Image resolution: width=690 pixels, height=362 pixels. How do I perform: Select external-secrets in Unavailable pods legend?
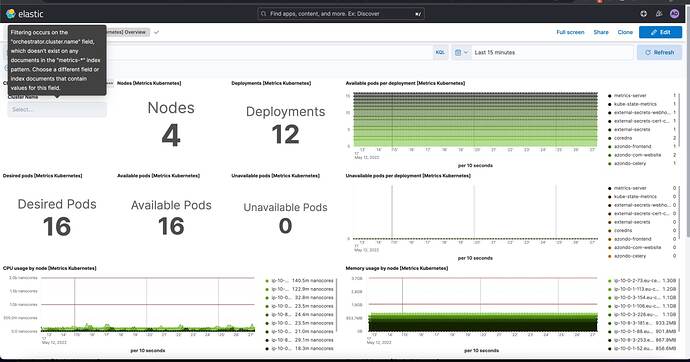pyautogui.click(x=632, y=222)
